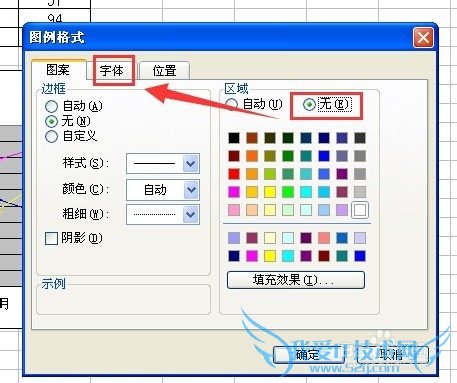Screen dimensions: 457x383
Task: Cancel with the 取消 button
Action: pyautogui.click(x=392, y=355)
